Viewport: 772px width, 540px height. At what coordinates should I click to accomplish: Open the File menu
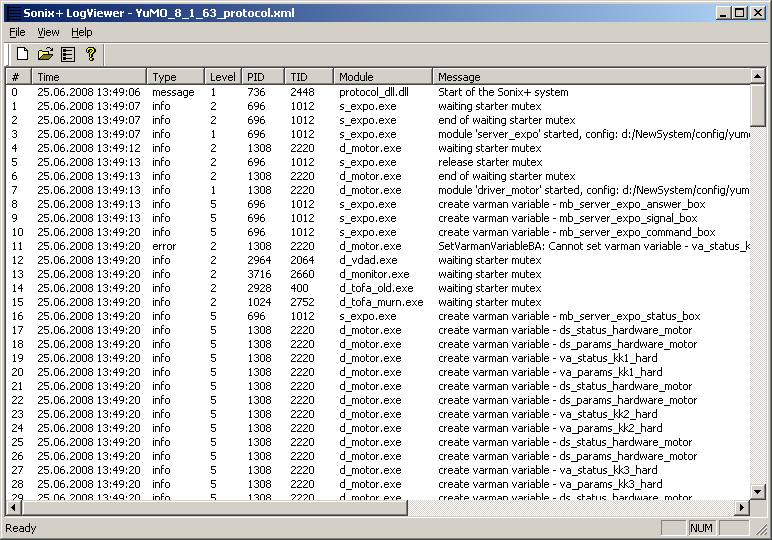pyautogui.click(x=17, y=32)
